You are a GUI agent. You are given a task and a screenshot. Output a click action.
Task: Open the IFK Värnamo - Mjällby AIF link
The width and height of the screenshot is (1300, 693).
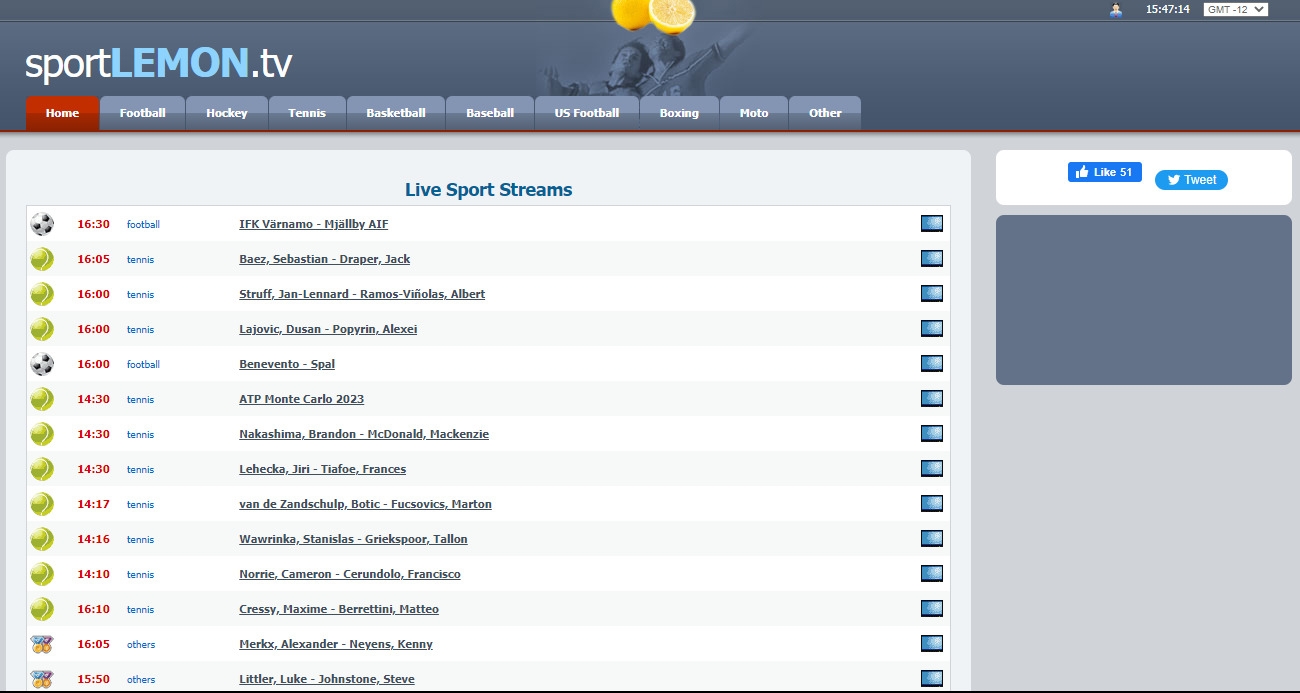pos(314,224)
